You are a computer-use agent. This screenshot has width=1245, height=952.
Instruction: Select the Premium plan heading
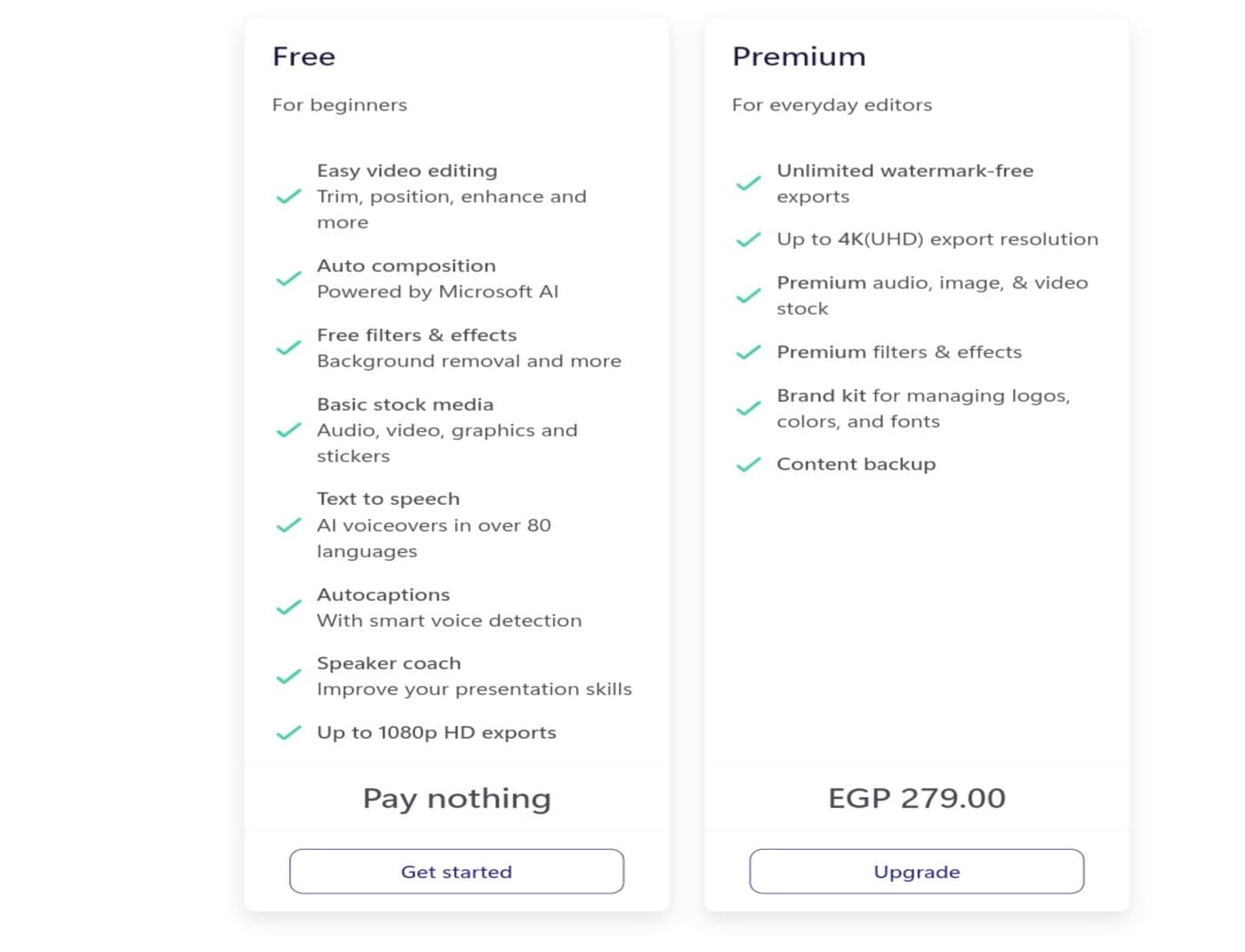tap(799, 57)
